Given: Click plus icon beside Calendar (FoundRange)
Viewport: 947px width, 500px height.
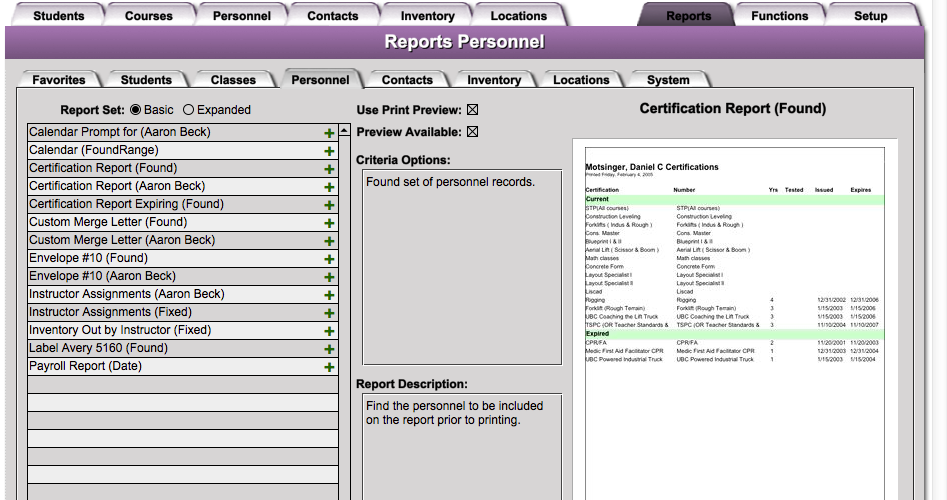Looking at the screenshot, I should [329, 152].
